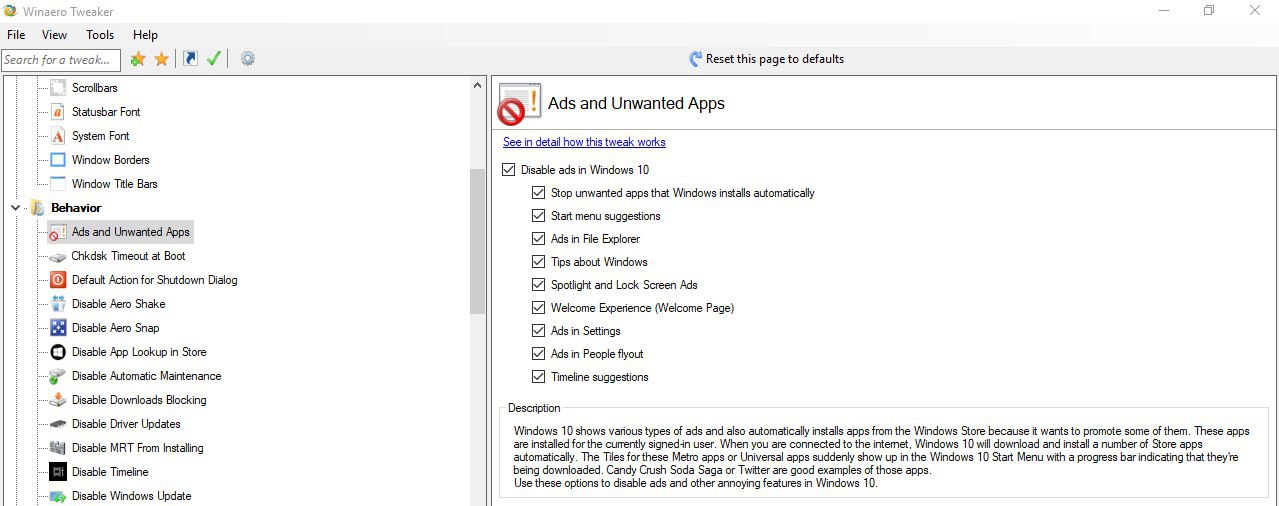Image resolution: width=1279 pixels, height=506 pixels.
Task: Select Disable Driver Updates label
Action: click(x=126, y=424)
